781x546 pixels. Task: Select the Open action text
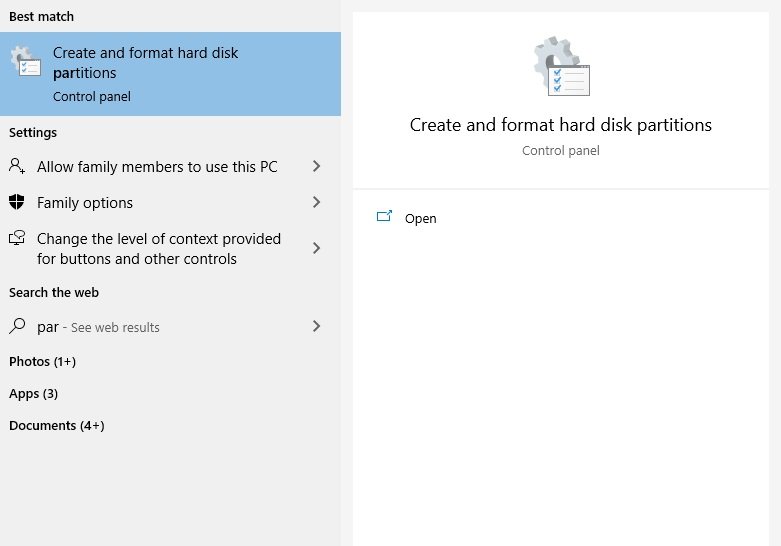(x=420, y=218)
